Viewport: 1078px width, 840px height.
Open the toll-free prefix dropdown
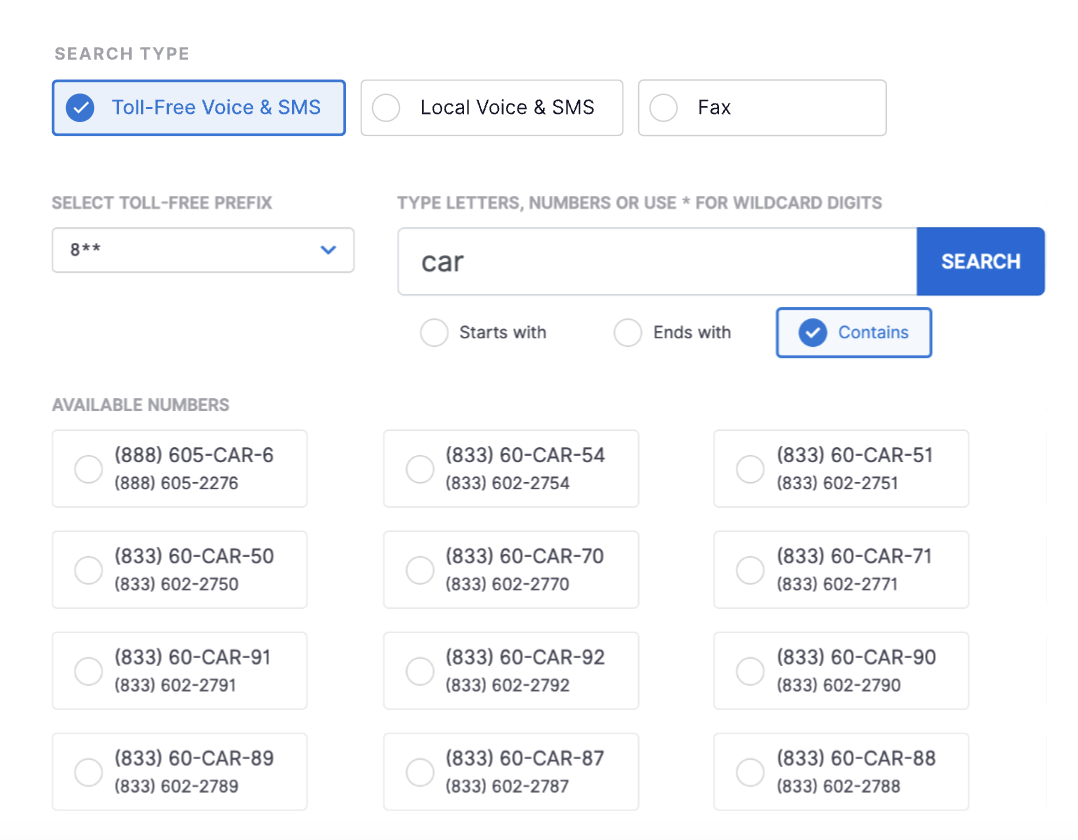click(202, 250)
